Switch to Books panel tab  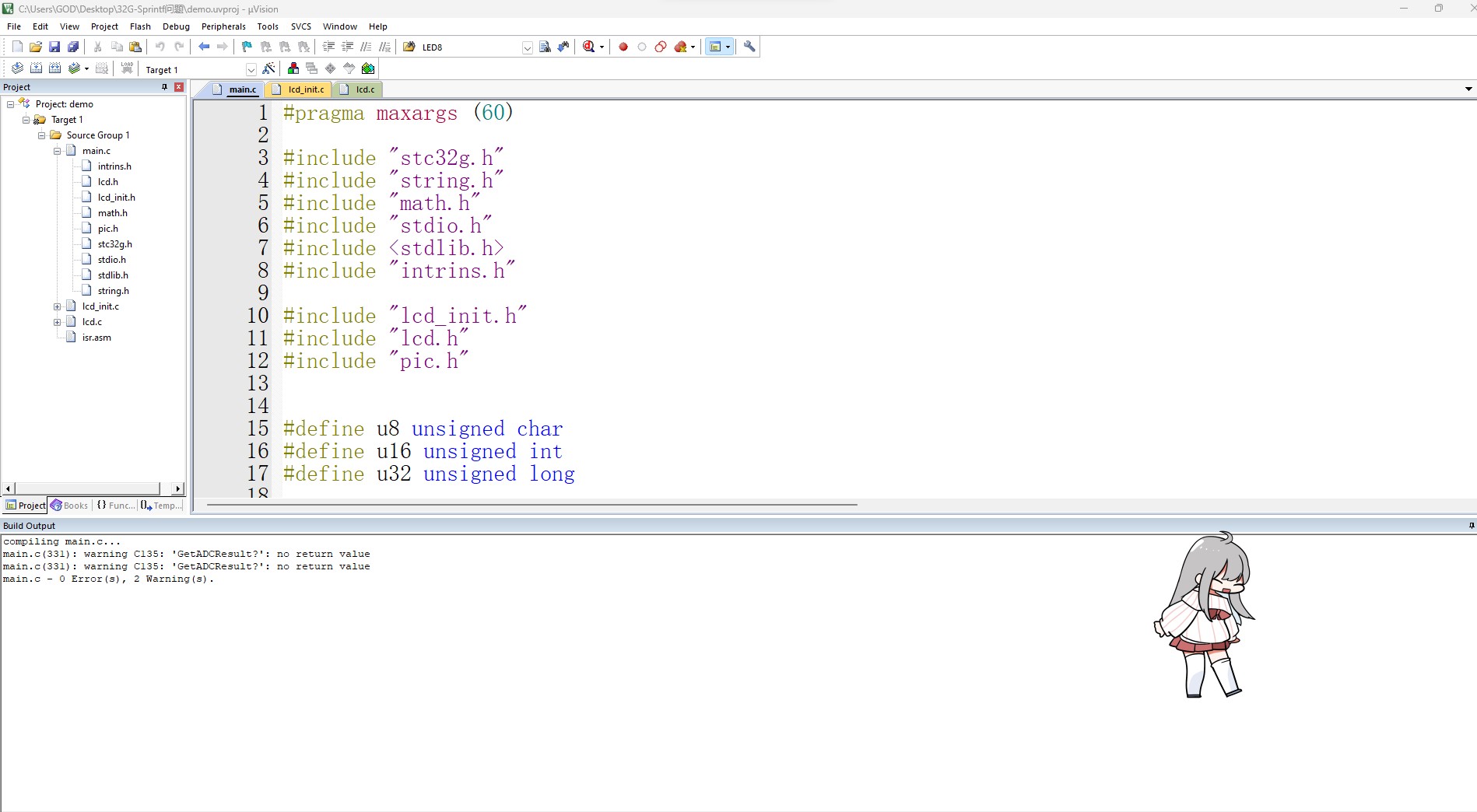(69, 506)
